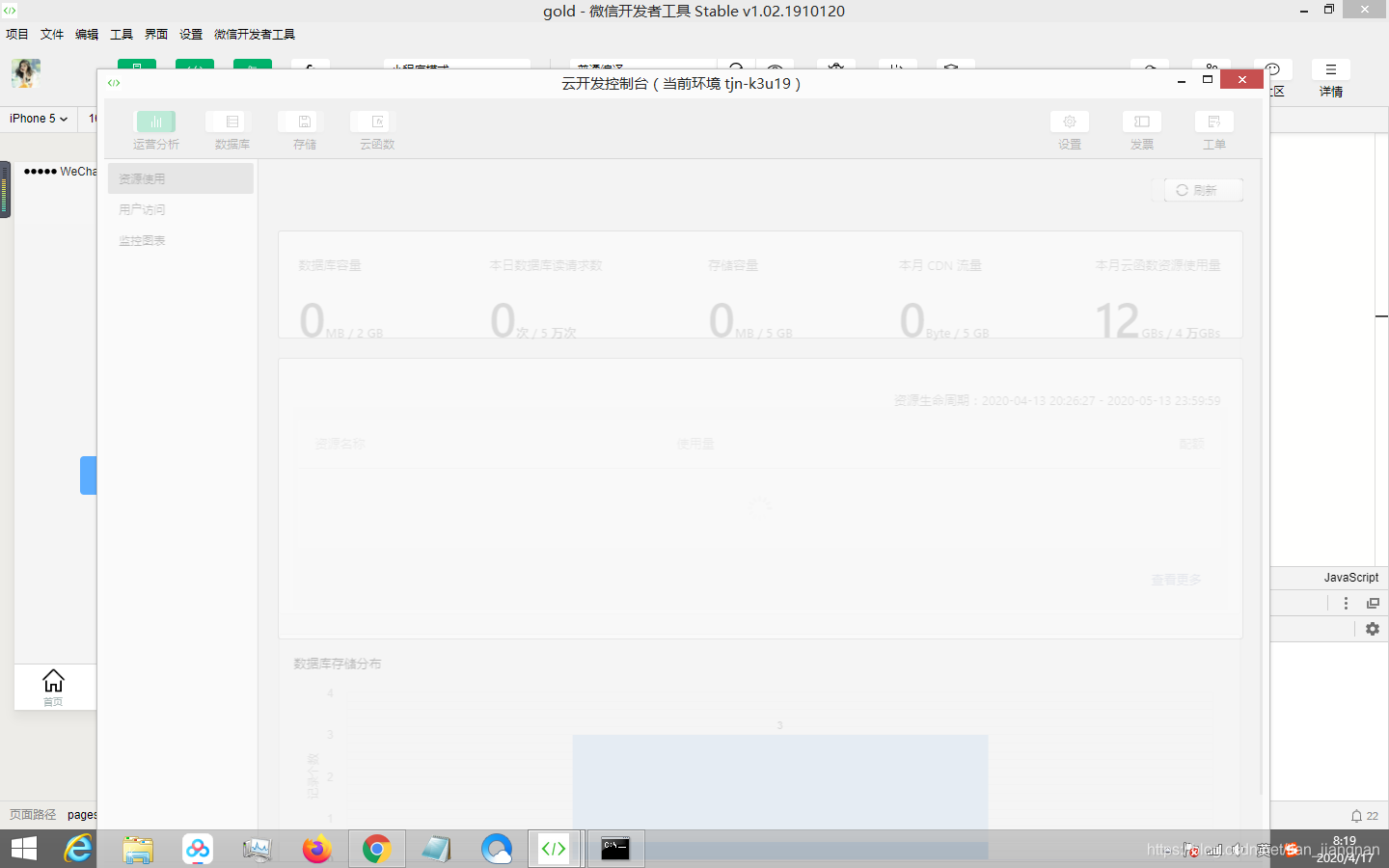Click the 存储容量 stat label
The image size is (1389, 868).
click(733, 265)
